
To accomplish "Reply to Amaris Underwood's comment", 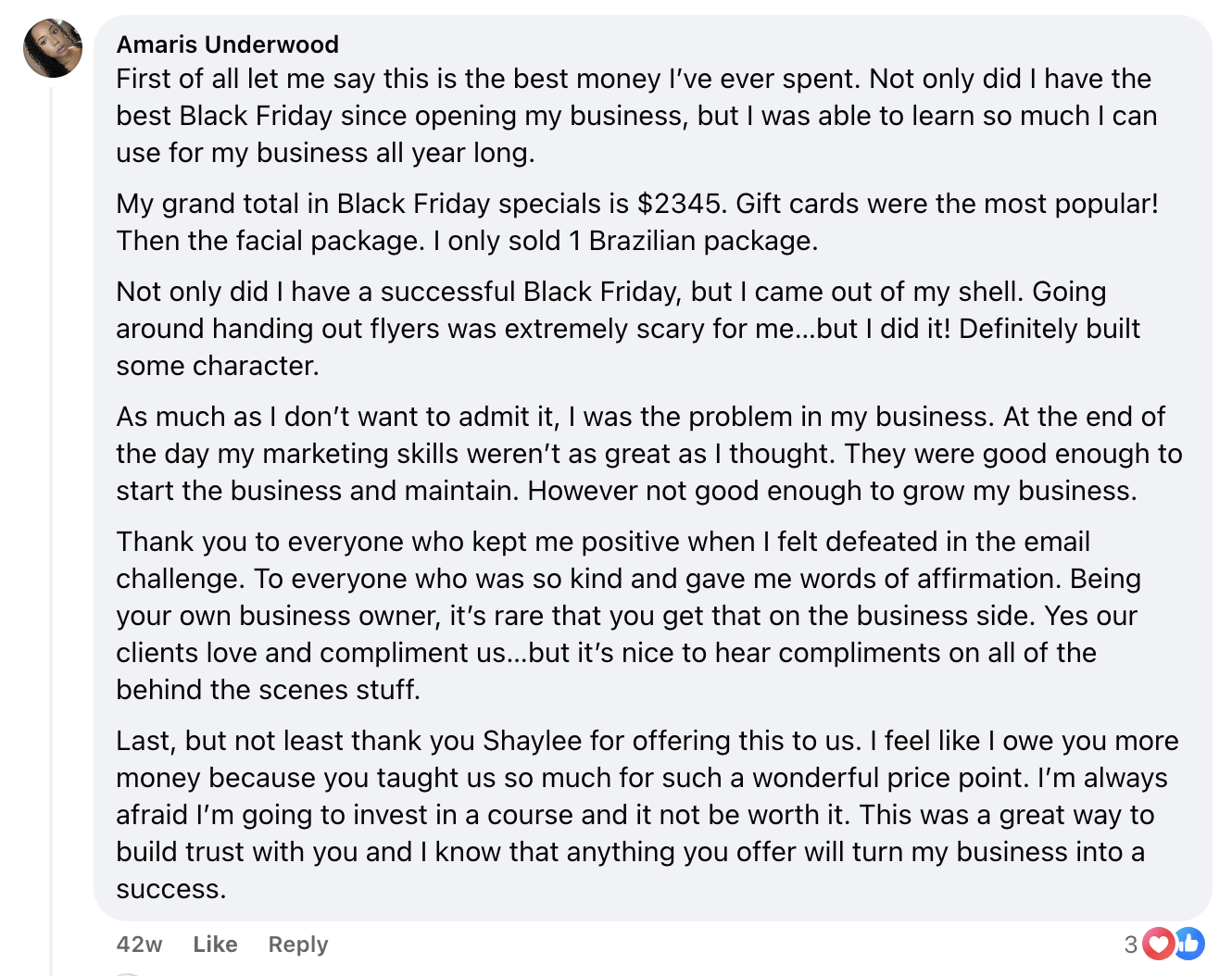I will tap(298, 945).
